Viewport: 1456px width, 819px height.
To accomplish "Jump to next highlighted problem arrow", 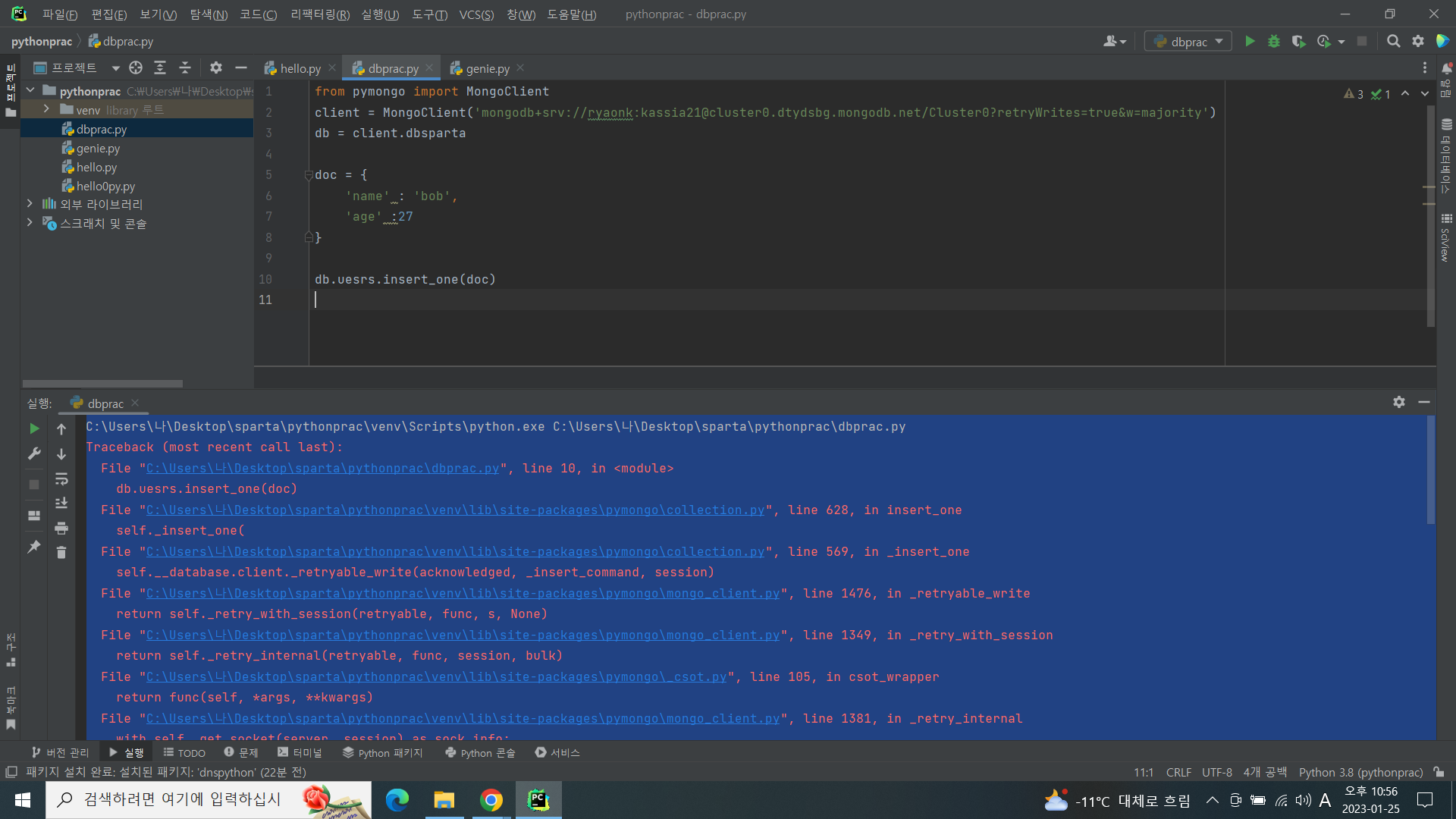I will pyautogui.click(x=1425, y=94).
